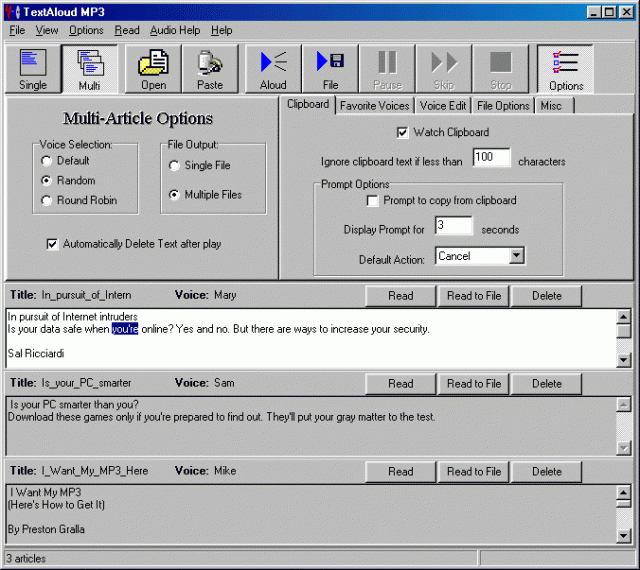Click voice name "Mary"
Viewport: 640px width, 570px height.
(x=225, y=295)
